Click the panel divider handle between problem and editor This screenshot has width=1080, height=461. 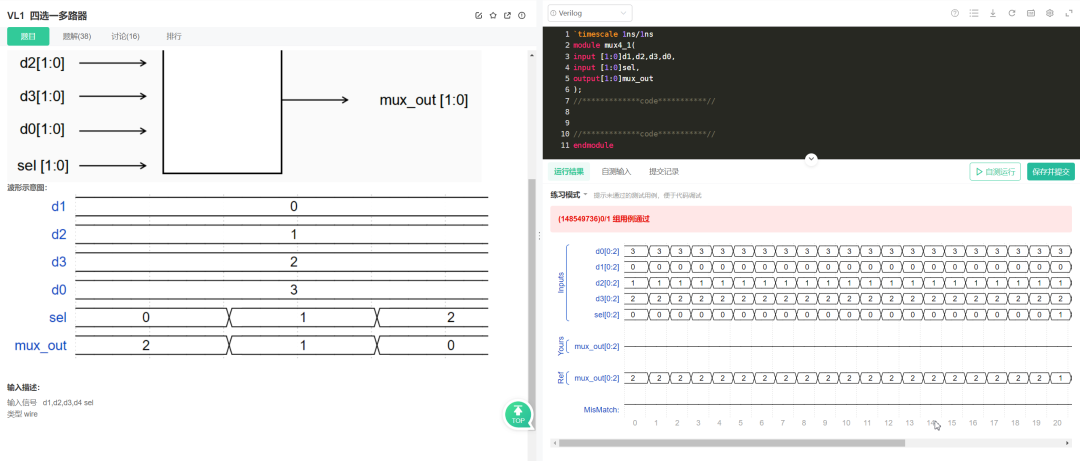pos(539,236)
